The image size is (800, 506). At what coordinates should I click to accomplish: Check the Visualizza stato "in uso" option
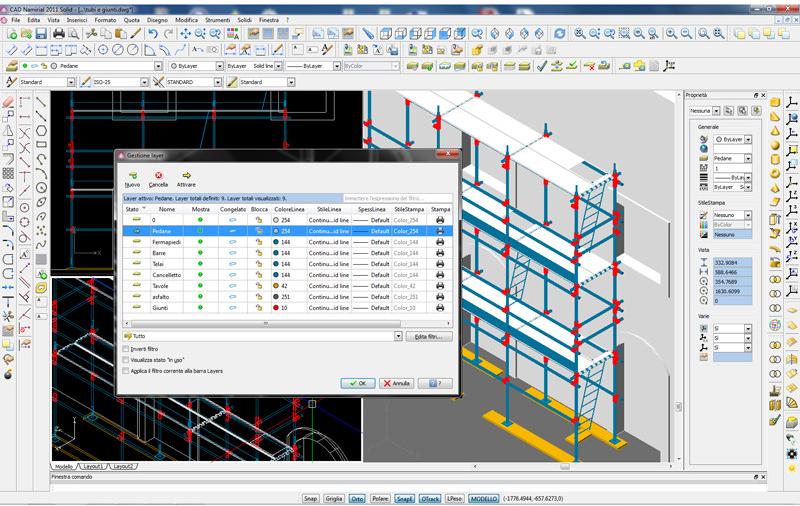pyautogui.click(x=125, y=359)
